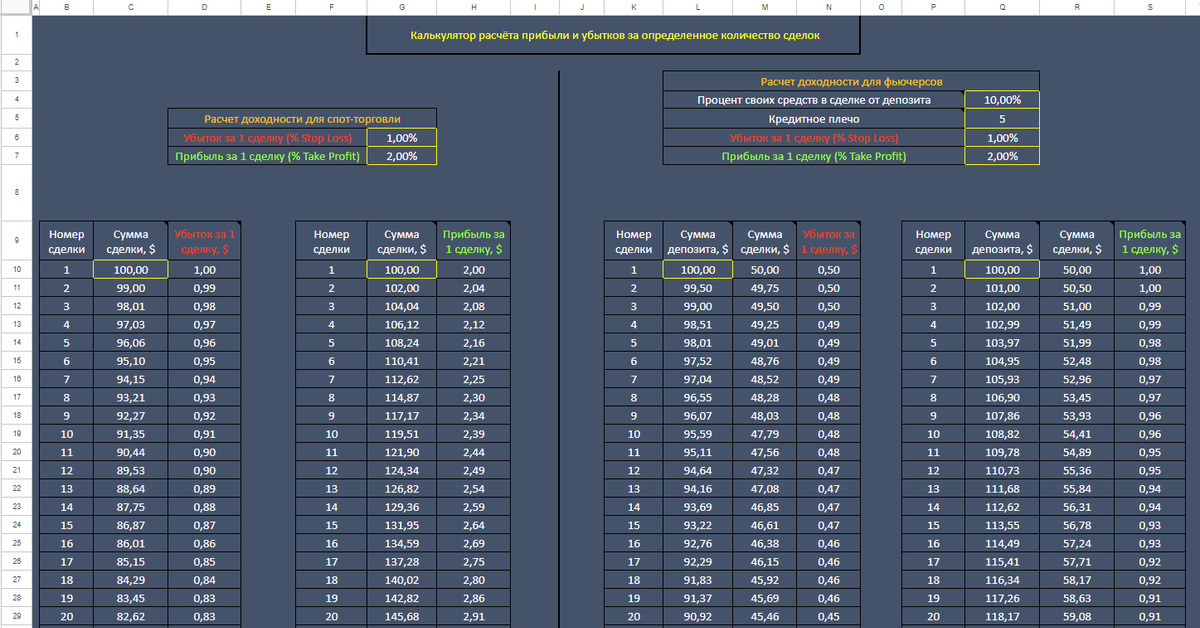Image resolution: width=1200 pixels, height=628 pixels.
Task: Select row 29 header
Action: point(16,617)
